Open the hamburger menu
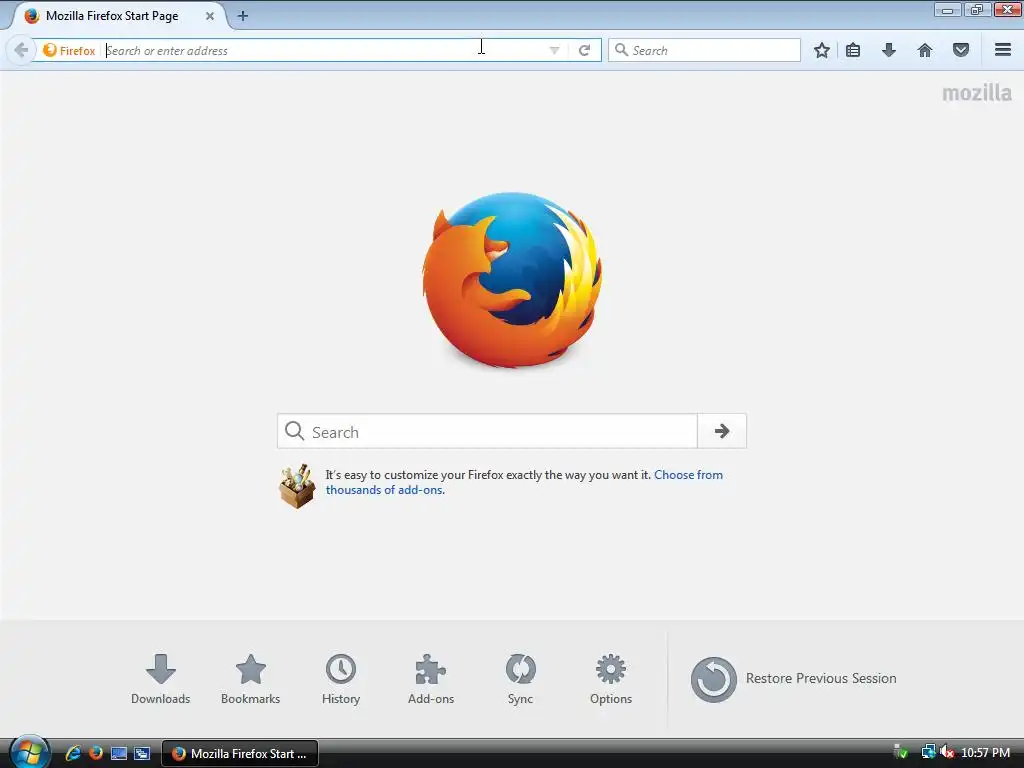1024x768 pixels. point(1003,50)
